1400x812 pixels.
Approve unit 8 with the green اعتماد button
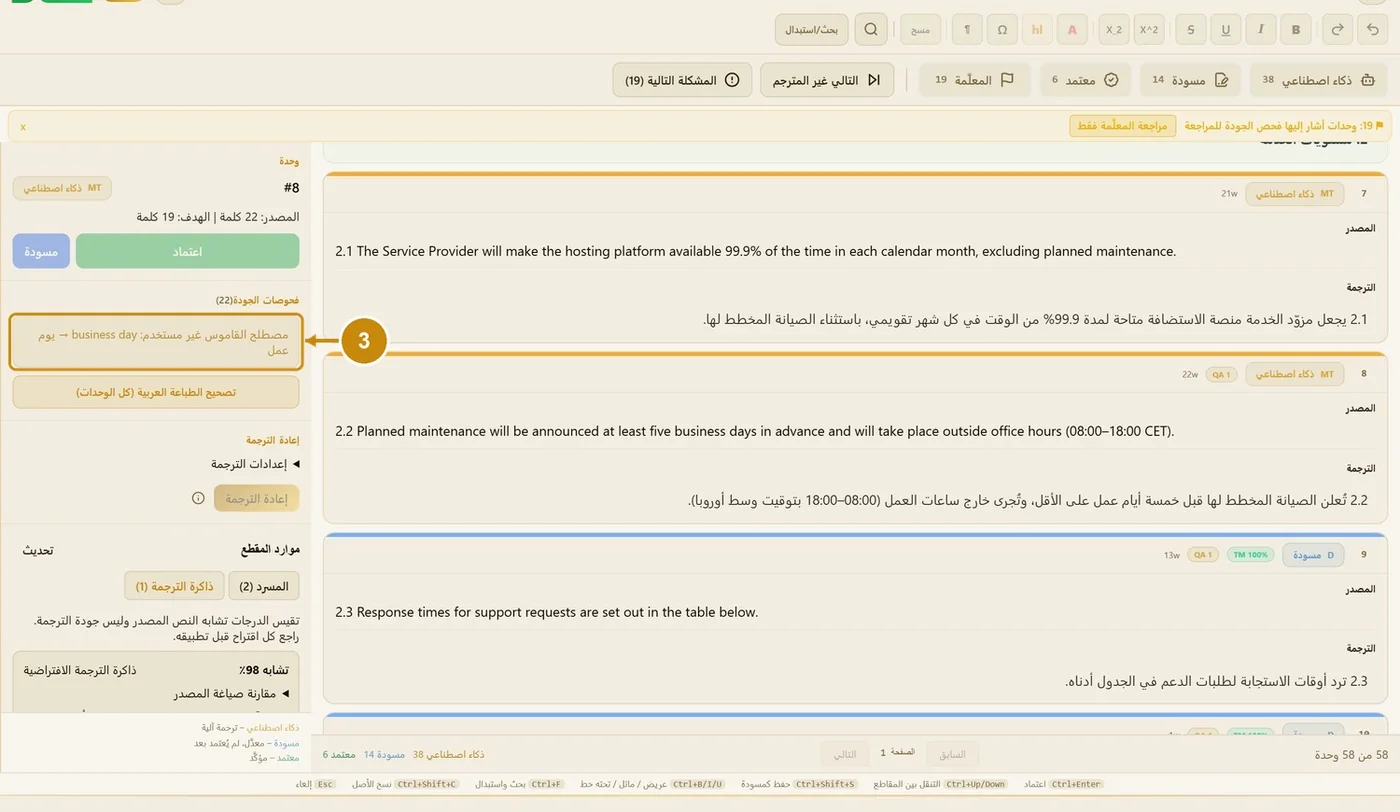187,251
